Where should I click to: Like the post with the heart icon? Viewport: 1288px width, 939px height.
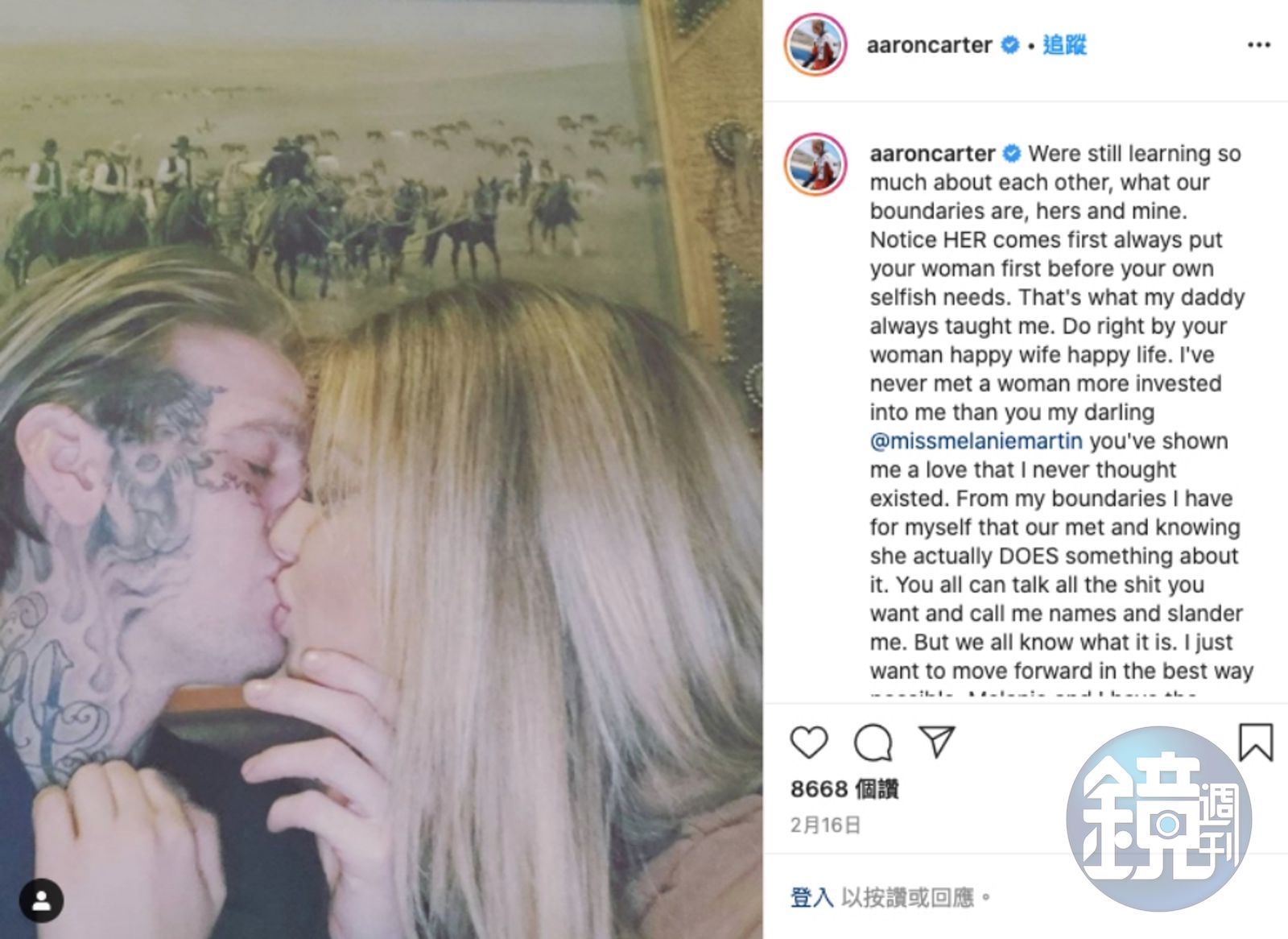809,742
